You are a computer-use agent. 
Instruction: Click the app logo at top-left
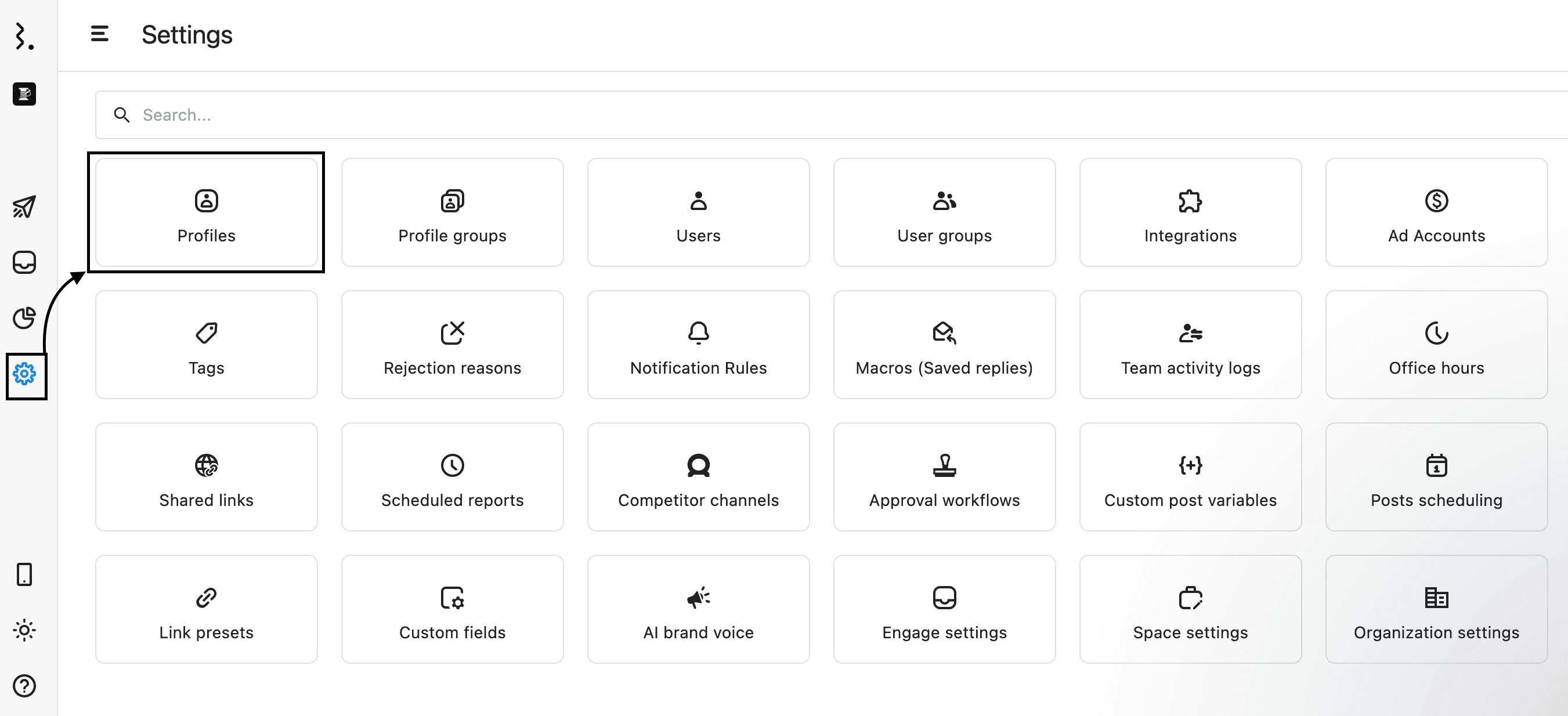pyautogui.click(x=24, y=37)
